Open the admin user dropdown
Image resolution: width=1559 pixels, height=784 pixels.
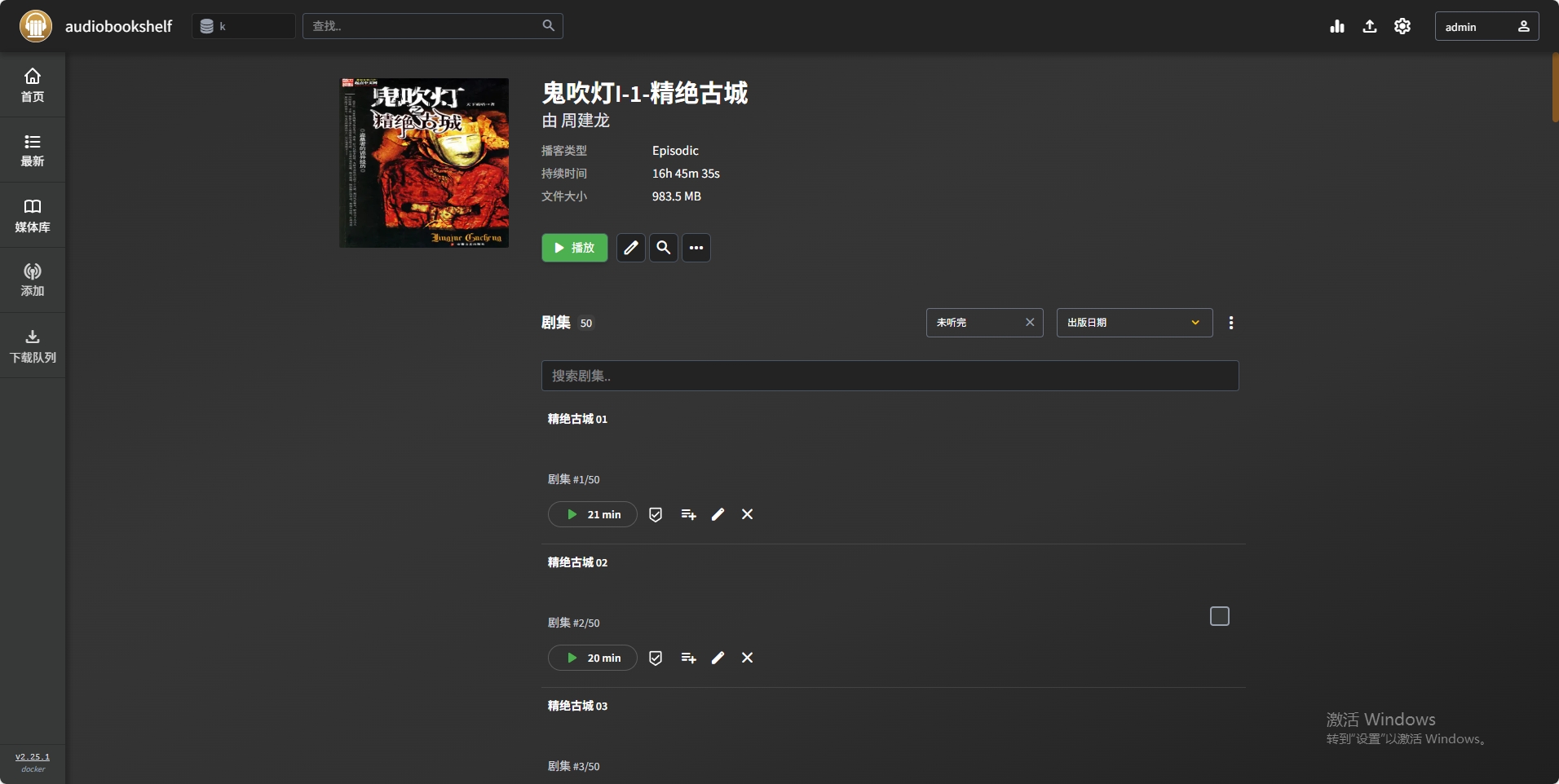pos(1486,26)
